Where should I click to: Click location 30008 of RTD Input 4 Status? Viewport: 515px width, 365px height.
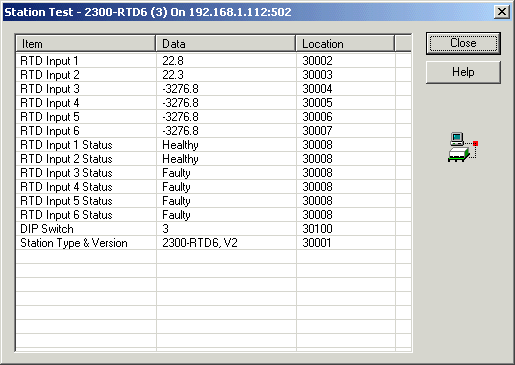click(x=317, y=187)
